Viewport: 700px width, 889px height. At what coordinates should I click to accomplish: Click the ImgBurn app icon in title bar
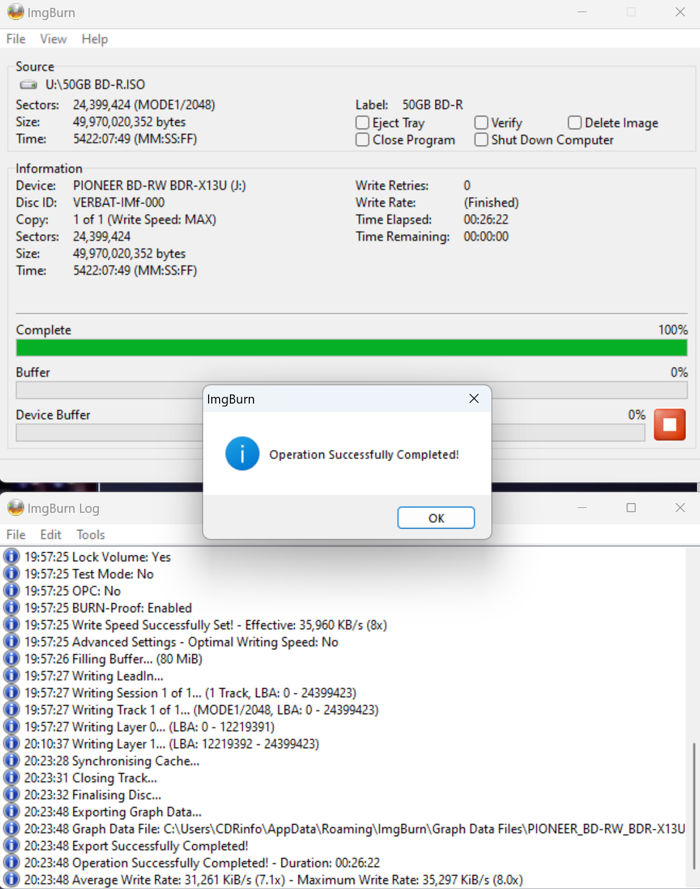coord(15,12)
